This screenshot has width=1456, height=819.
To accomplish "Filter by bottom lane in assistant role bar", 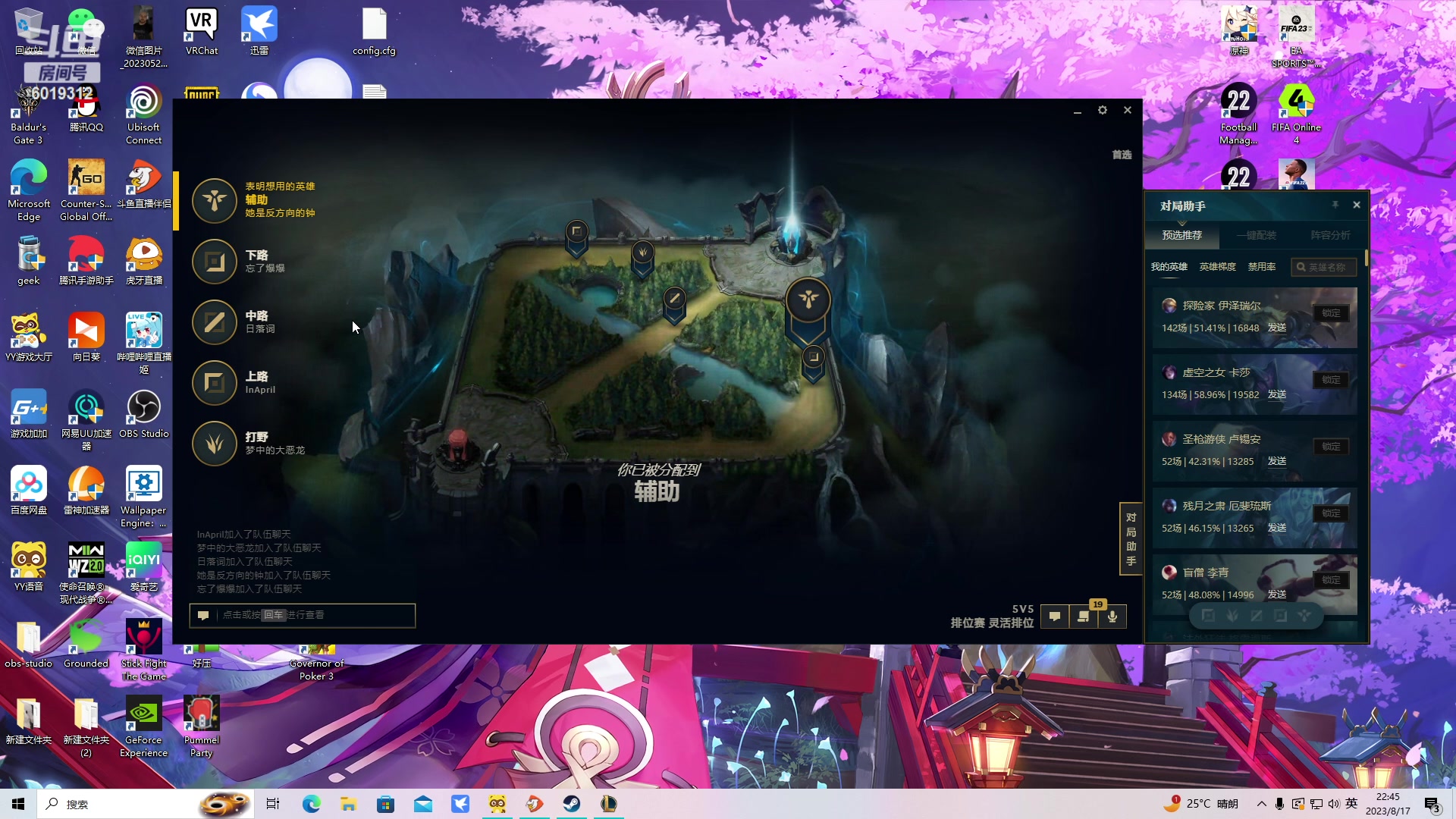I will pyautogui.click(x=1281, y=616).
